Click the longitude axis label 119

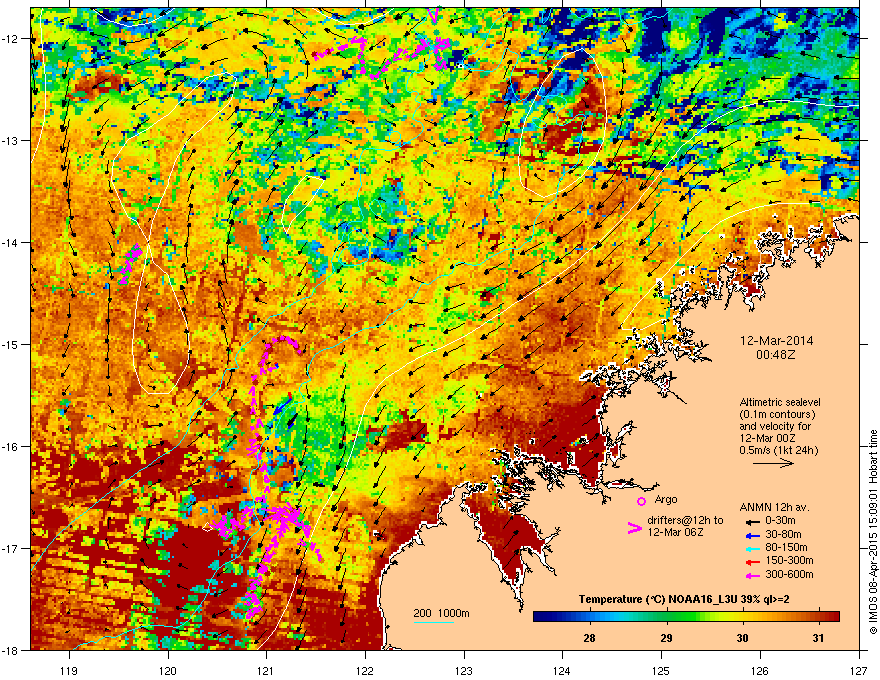69,670
